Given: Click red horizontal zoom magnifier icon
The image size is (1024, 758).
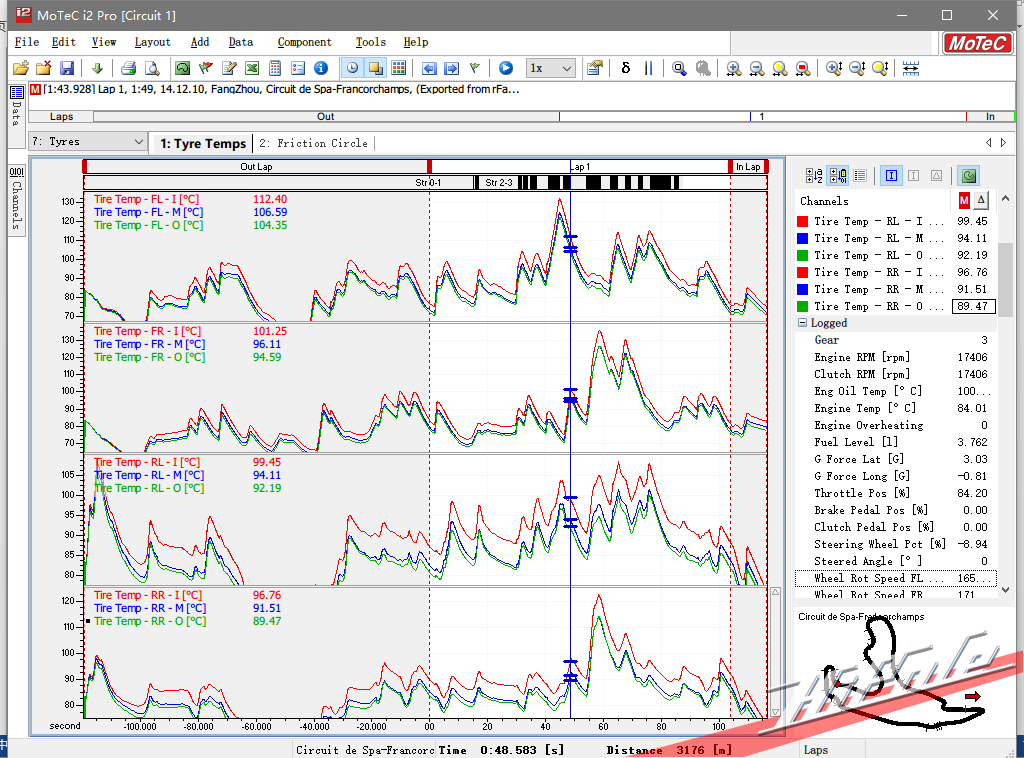Looking at the screenshot, I should pyautogui.click(x=803, y=68).
